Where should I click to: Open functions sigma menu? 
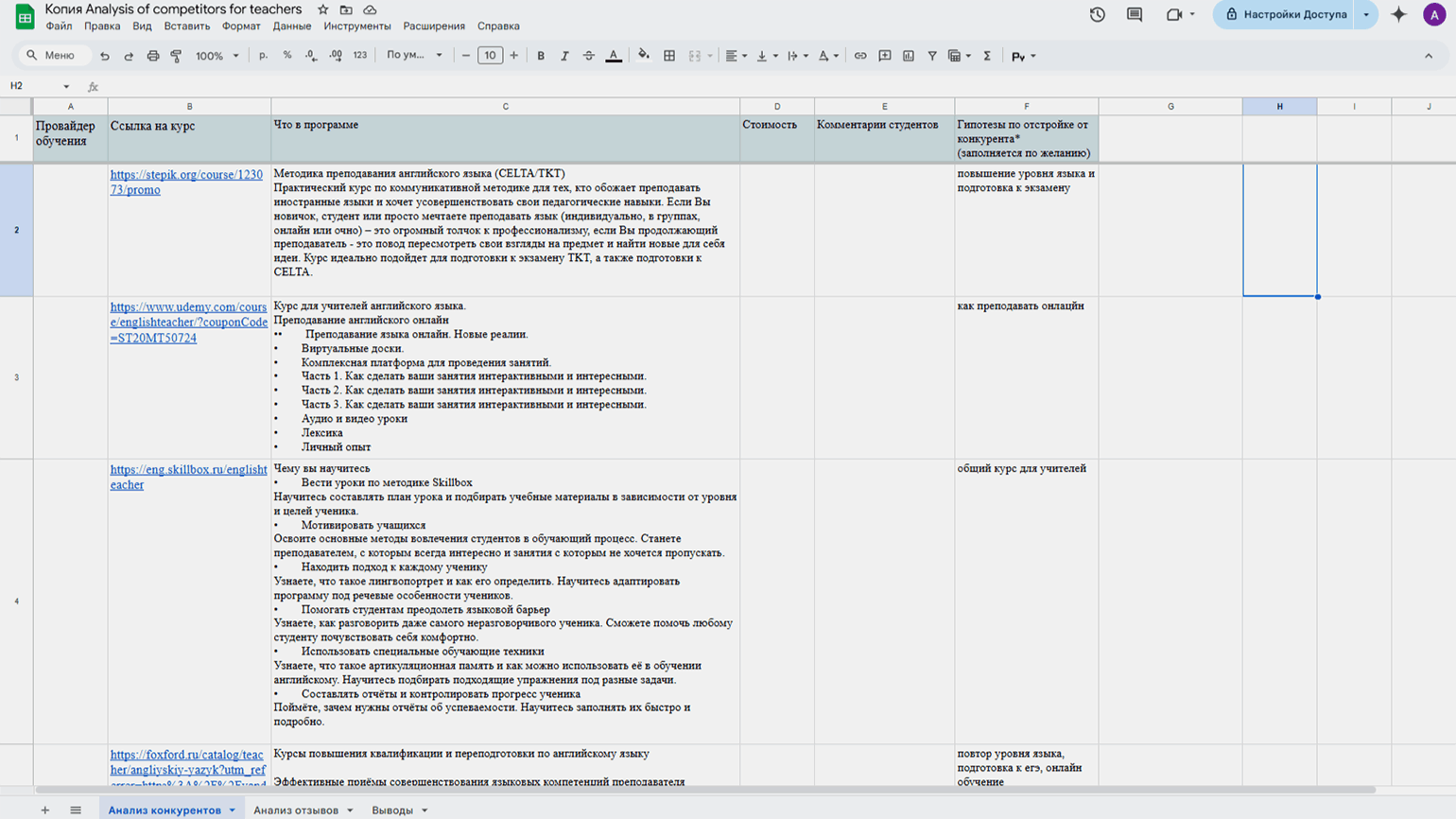987,56
